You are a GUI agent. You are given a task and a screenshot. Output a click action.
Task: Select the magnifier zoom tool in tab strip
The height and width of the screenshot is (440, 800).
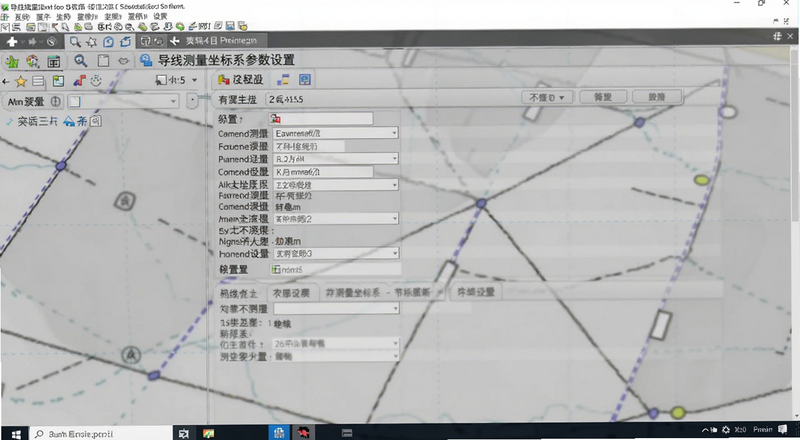tap(76, 42)
